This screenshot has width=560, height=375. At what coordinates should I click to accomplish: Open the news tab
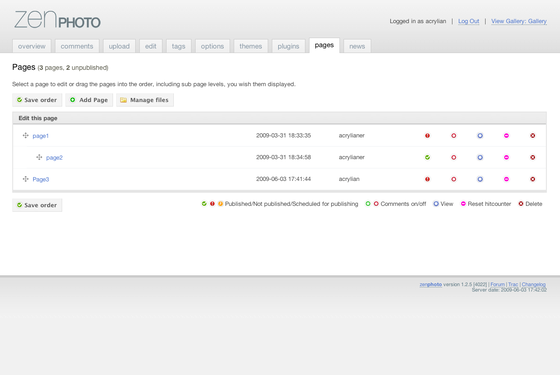click(357, 46)
